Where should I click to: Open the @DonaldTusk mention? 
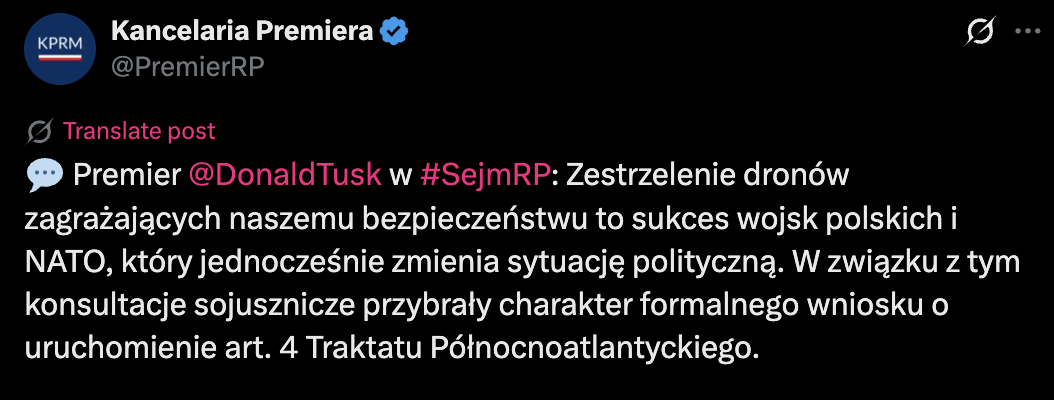click(x=285, y=175)
